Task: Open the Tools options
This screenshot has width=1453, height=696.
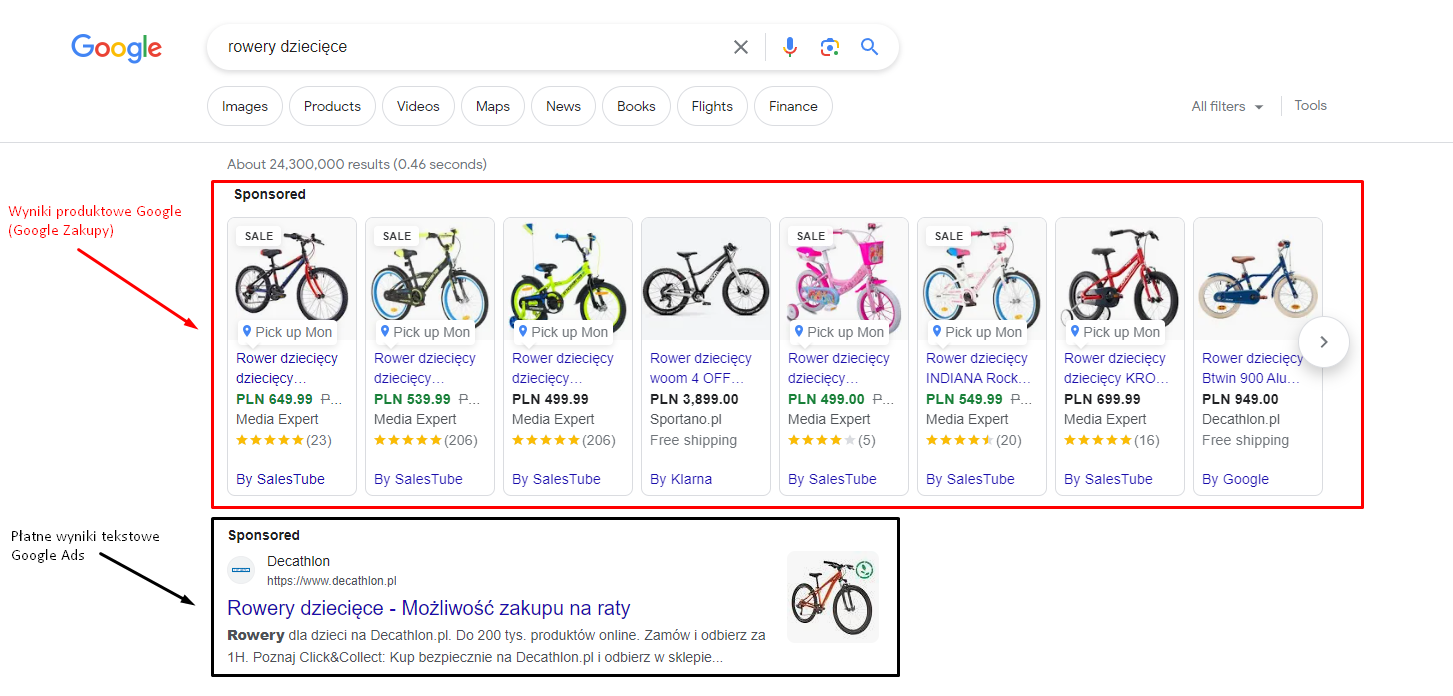Action: point(1310,105)
